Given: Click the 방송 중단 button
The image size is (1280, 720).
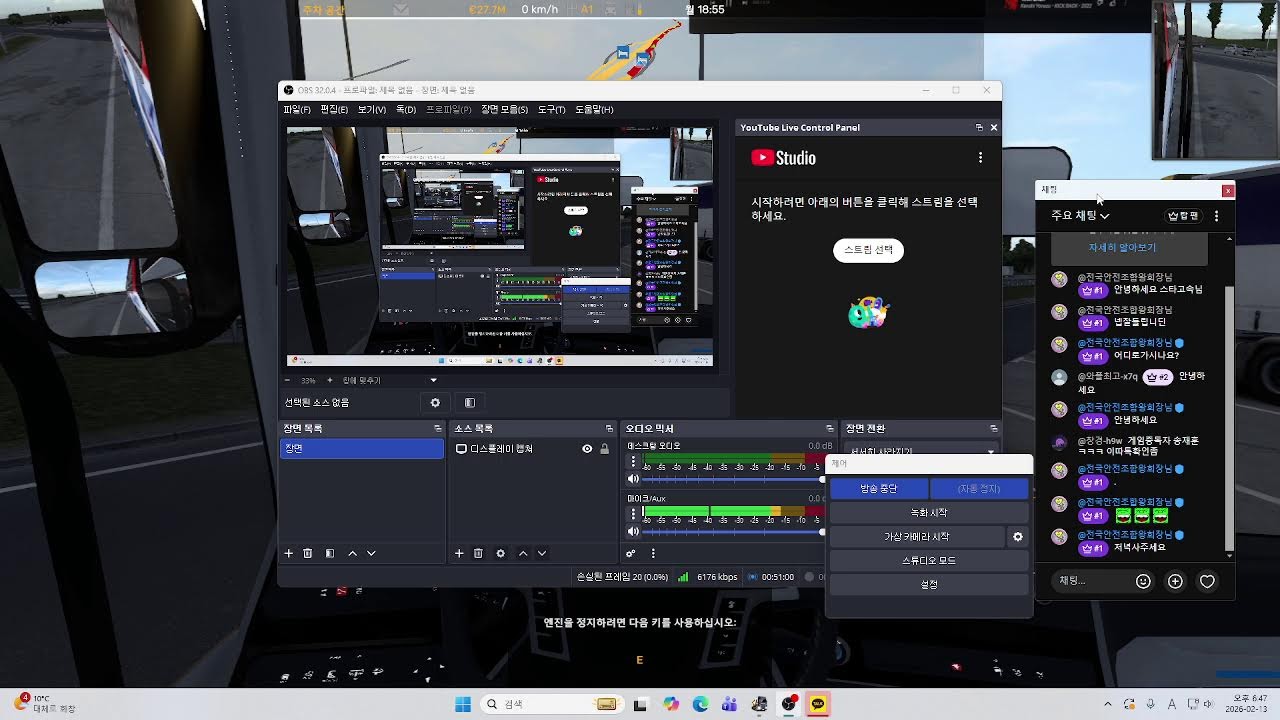Looking at the screenshot, I should [879, 488].
